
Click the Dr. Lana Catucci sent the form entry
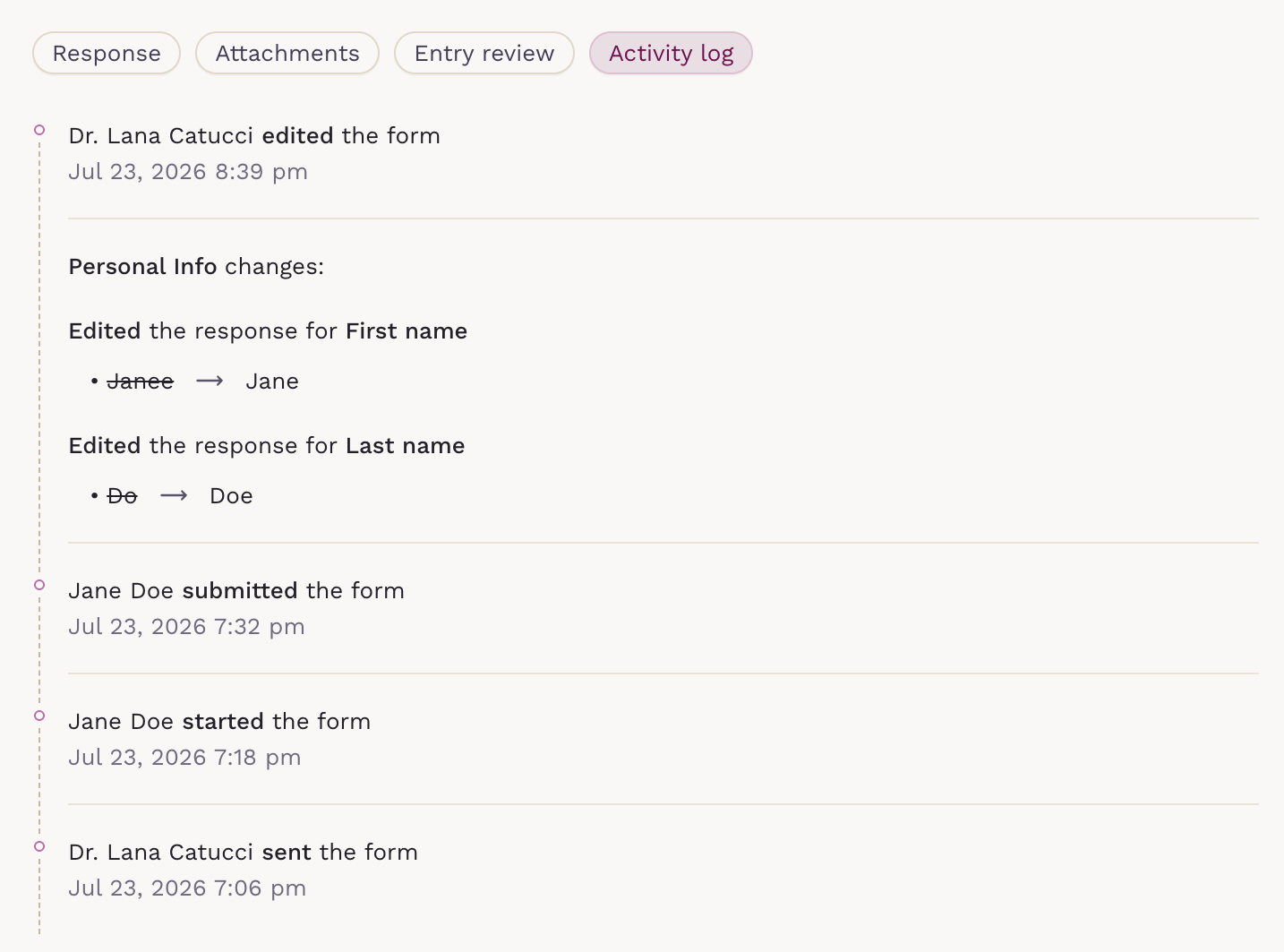point(244,853)
